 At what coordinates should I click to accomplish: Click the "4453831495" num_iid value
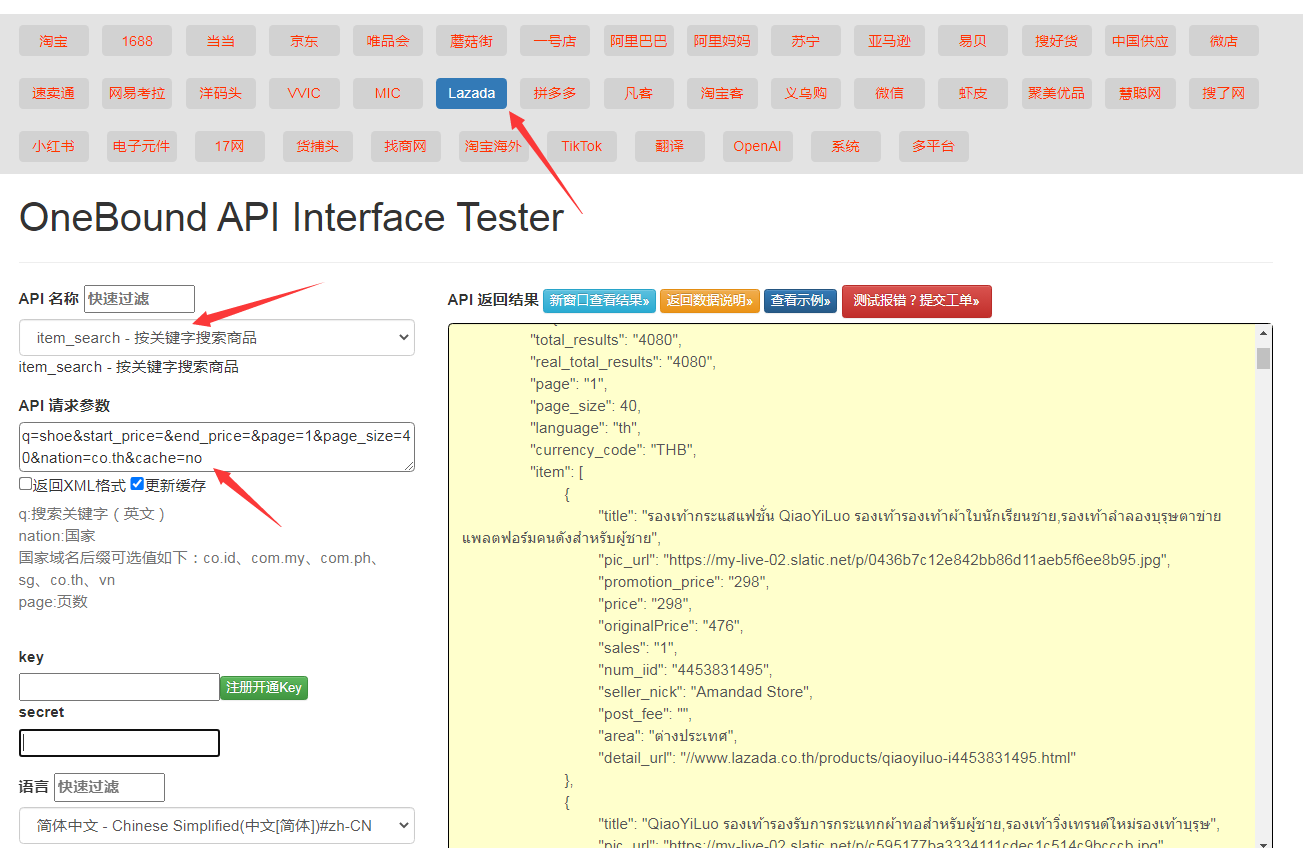point(721,670)
